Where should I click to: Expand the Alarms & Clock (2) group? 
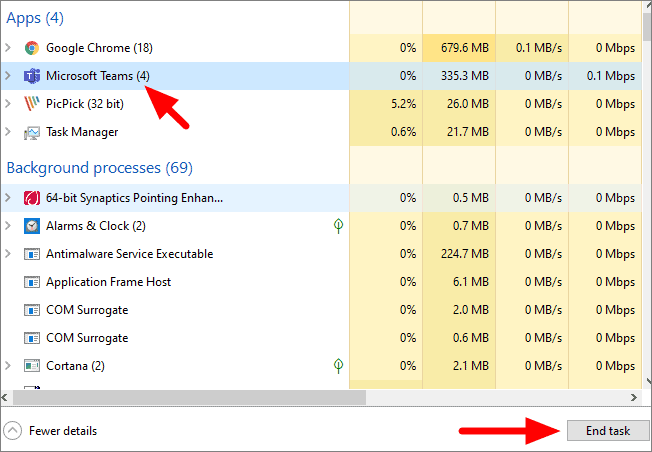tap(7, 226)
